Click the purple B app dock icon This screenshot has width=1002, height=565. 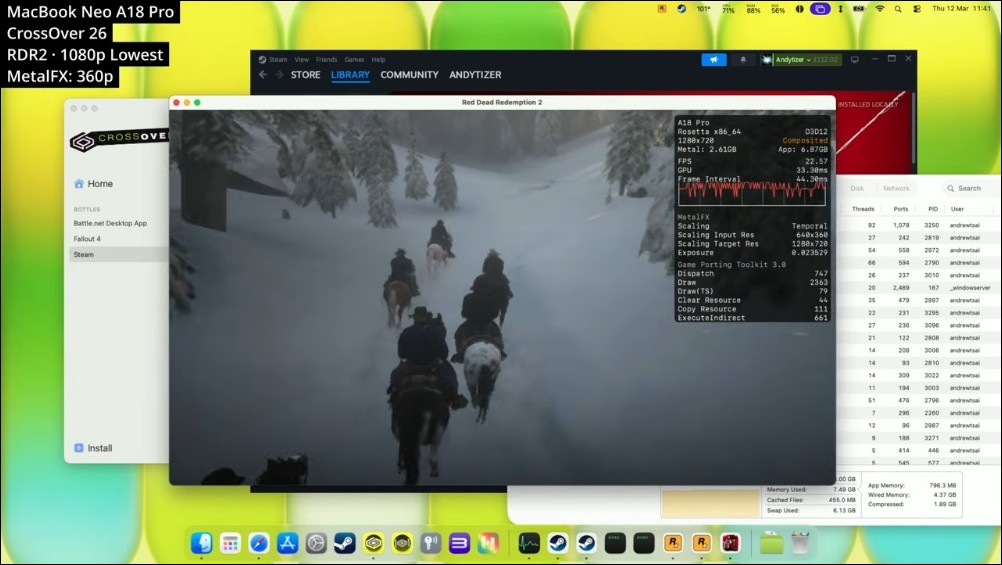(459, 543)
